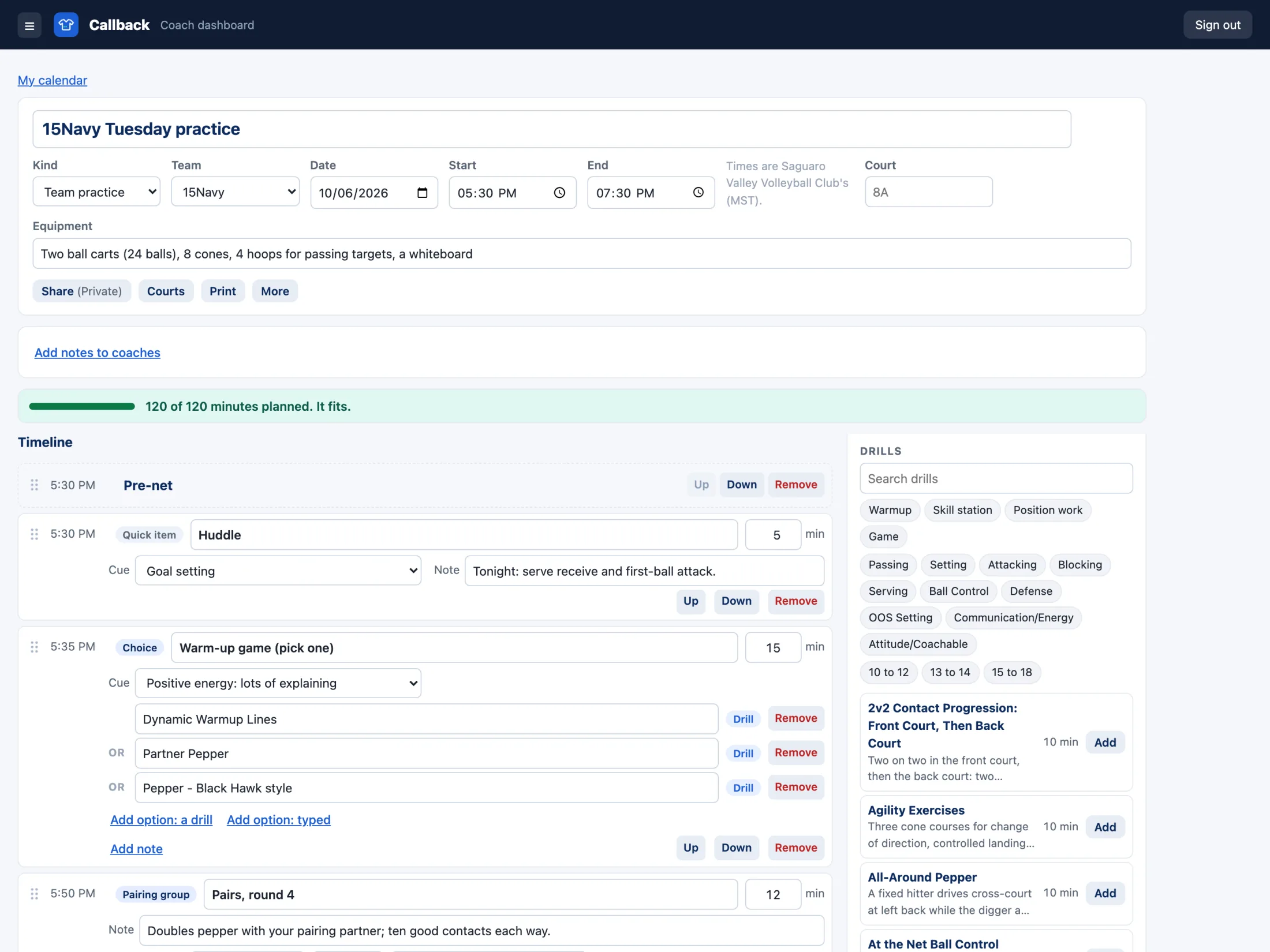The image size is (1270, 952).
Task: Toggle the Communication/Energy filter chip
Action: click(x=1013, y=618)
